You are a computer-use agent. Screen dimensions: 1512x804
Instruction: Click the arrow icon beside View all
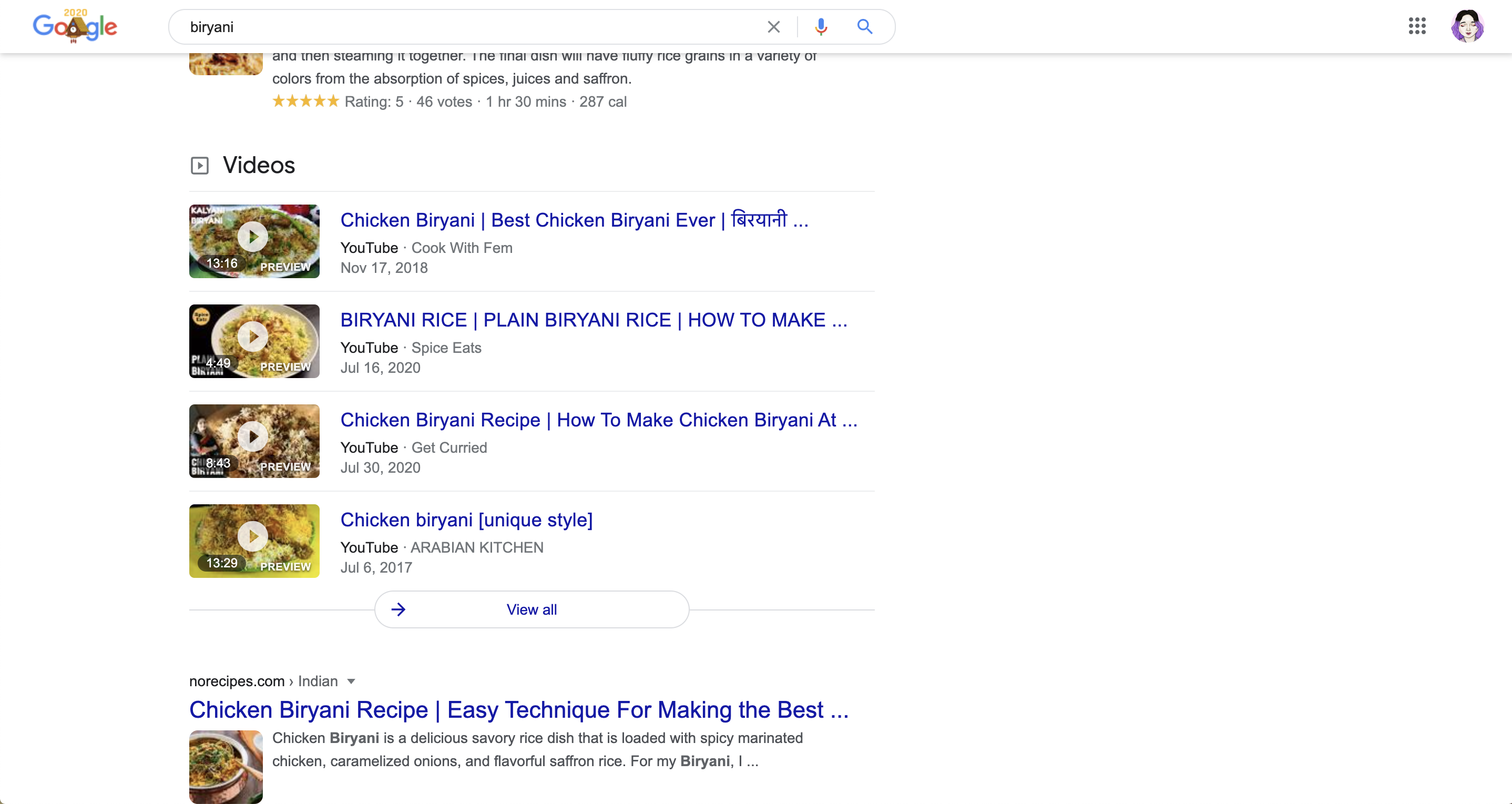(399, 609)
